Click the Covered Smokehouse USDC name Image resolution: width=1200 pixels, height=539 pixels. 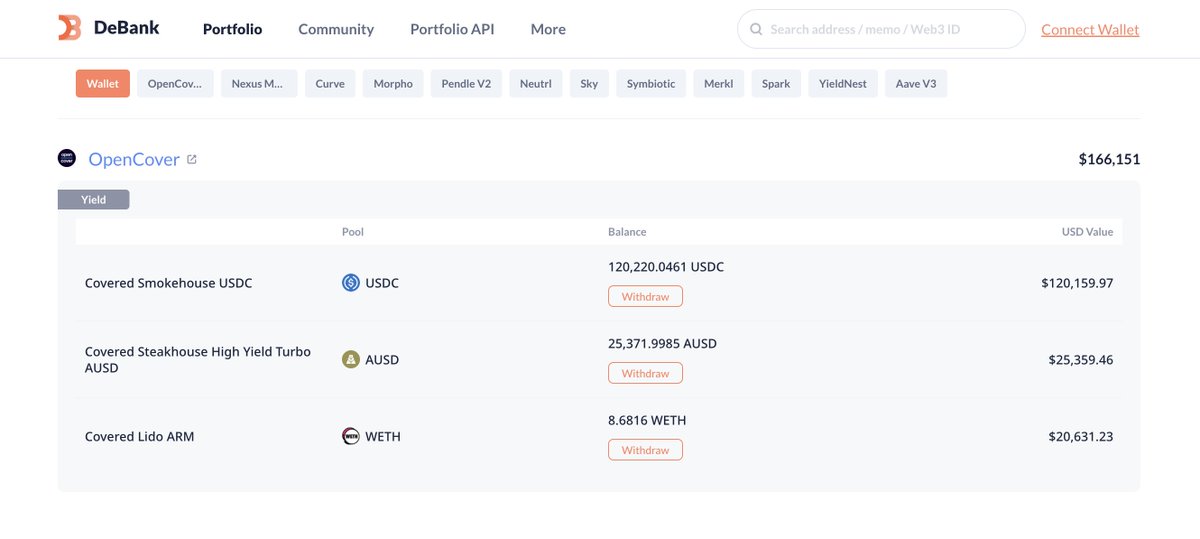(x=169, y=283)
